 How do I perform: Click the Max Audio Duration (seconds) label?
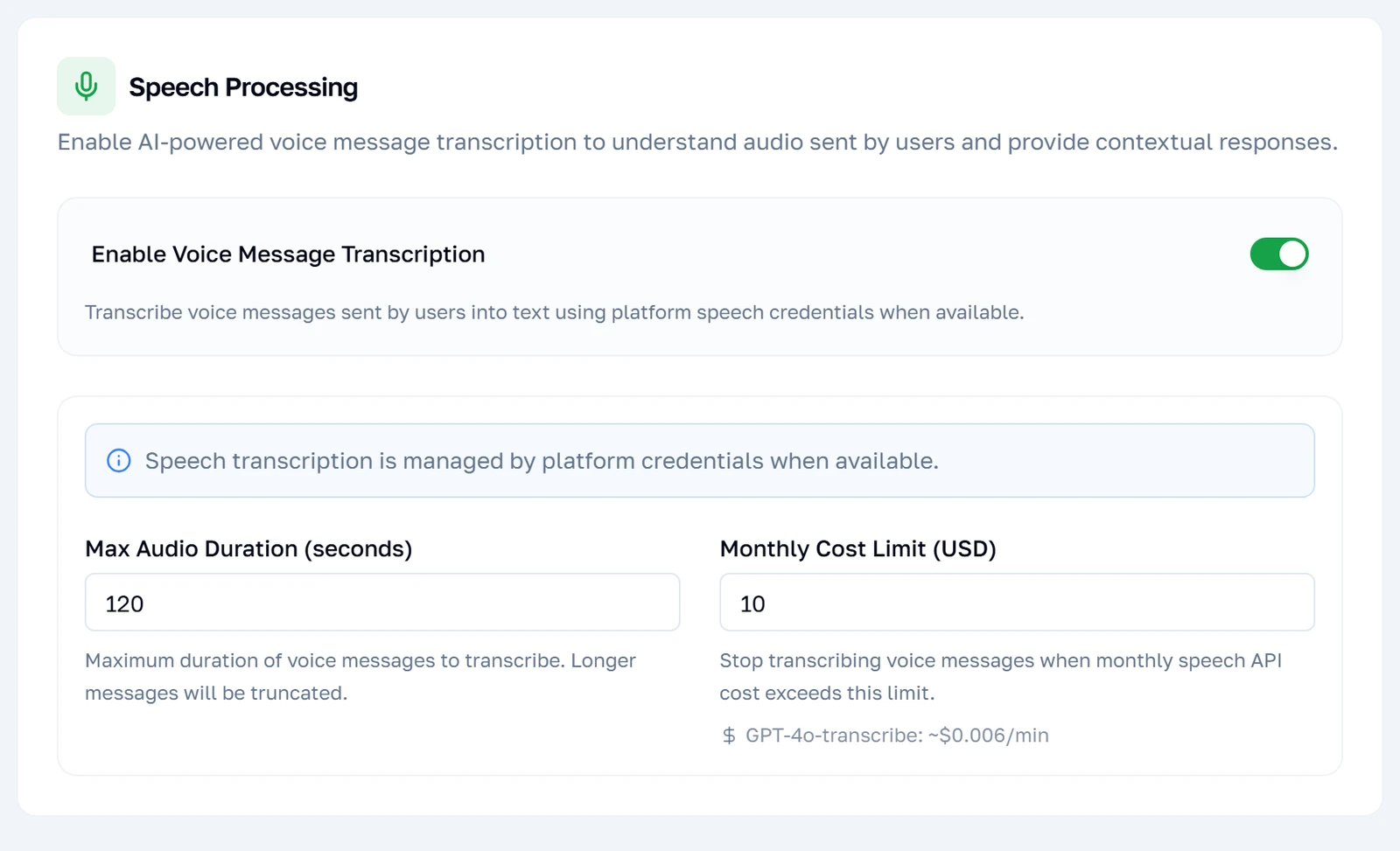pyautogui.click(x=248, y=549)
